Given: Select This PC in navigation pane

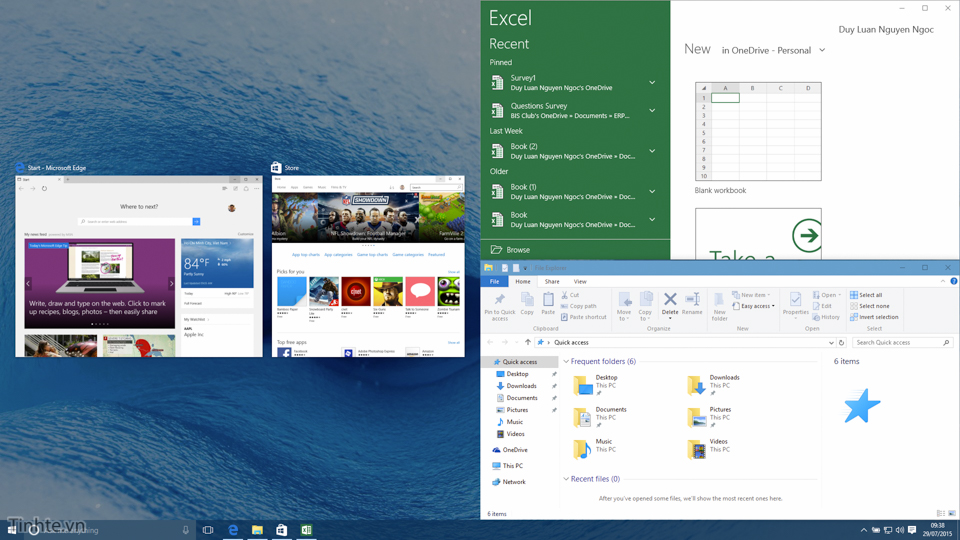Looking at the screenshot, I should pos(507,466).
